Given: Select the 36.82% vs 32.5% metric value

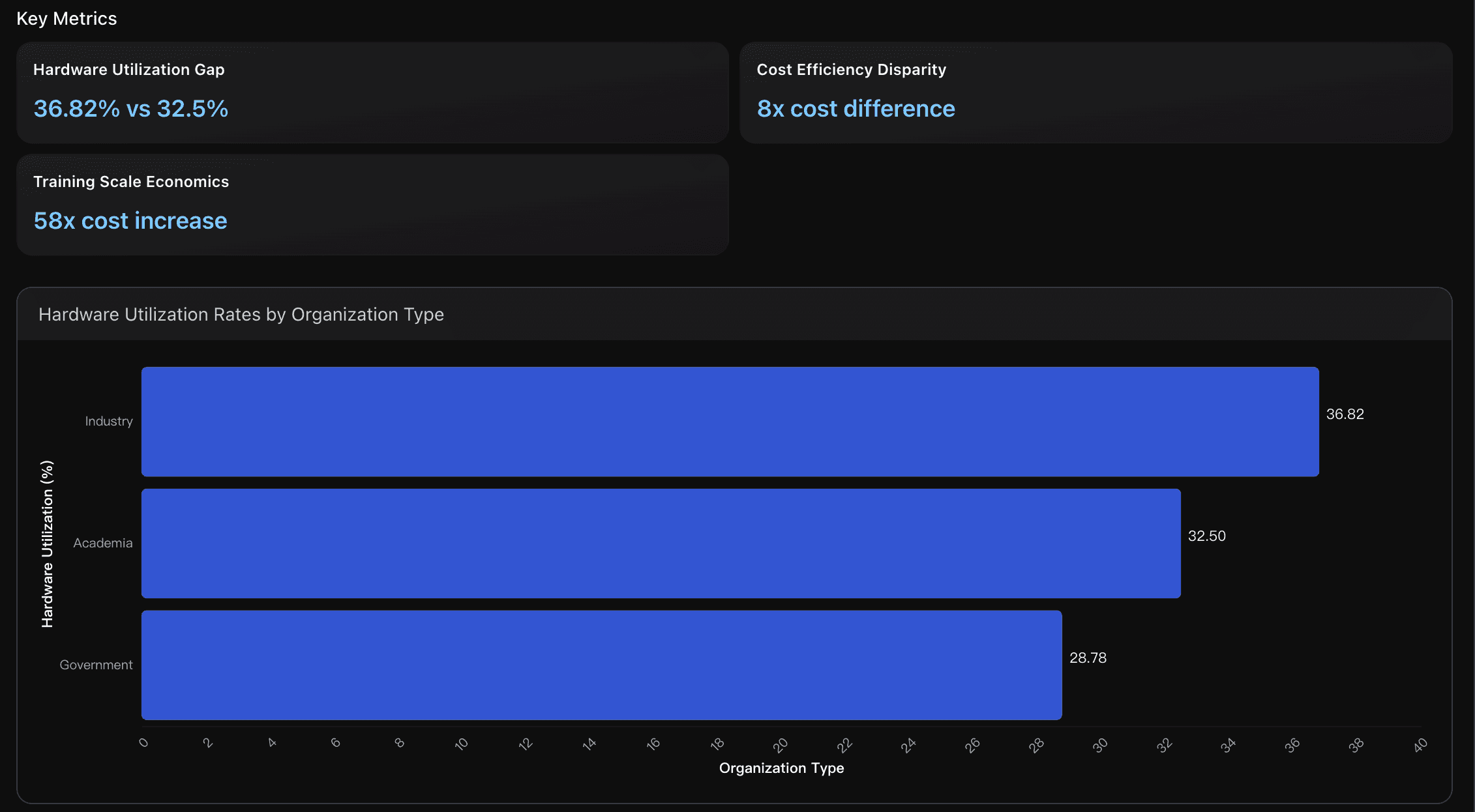Looking at the screenshot, I should pos(130,109).
